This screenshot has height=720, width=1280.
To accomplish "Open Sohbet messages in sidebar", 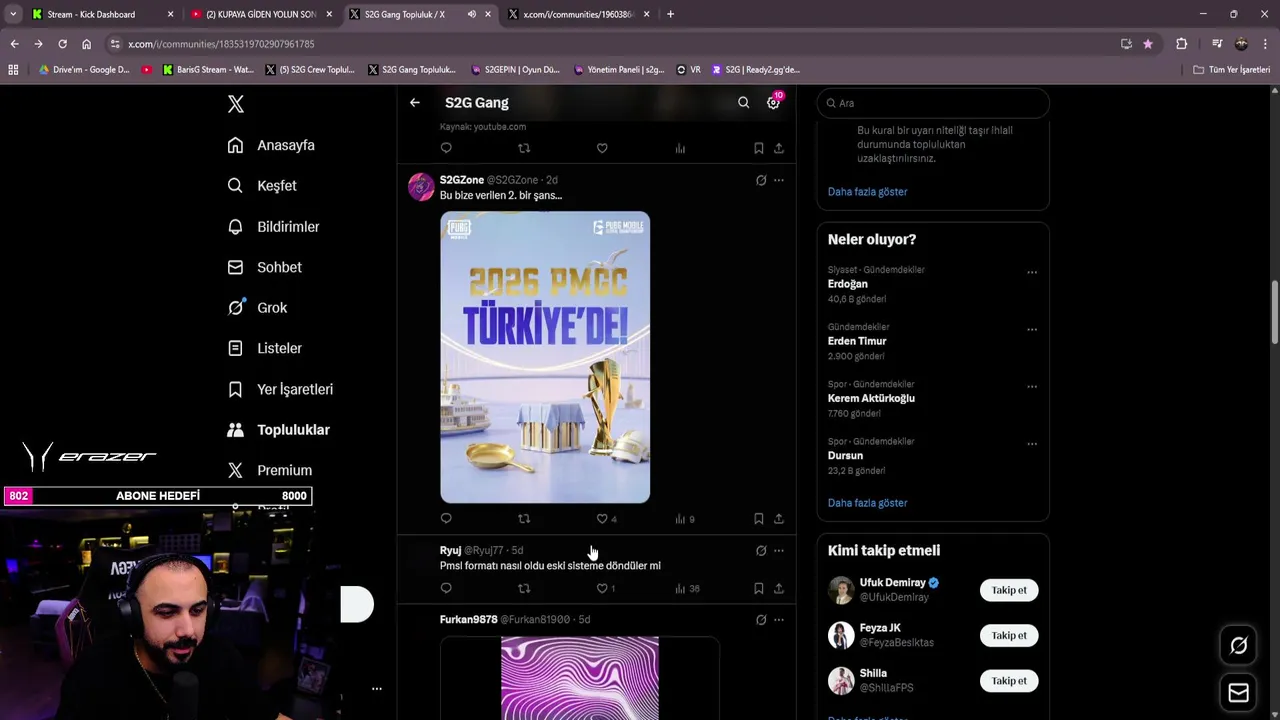I will 264,267.
